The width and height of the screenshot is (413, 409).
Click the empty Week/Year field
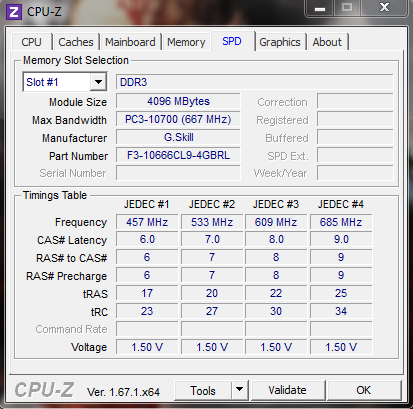click(355, 173)
